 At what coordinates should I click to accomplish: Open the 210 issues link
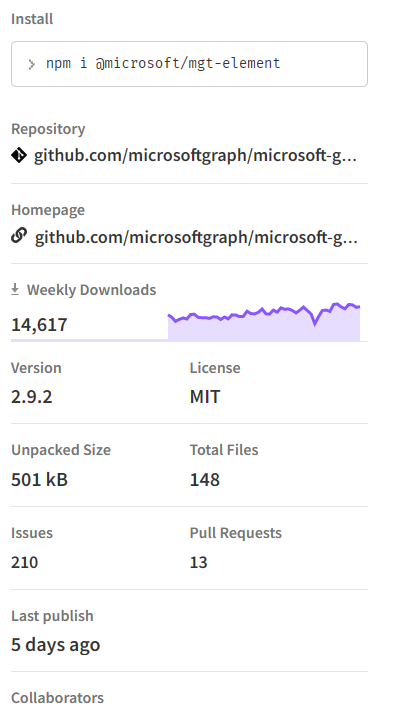pyautogui.click(x=24, y=562)
